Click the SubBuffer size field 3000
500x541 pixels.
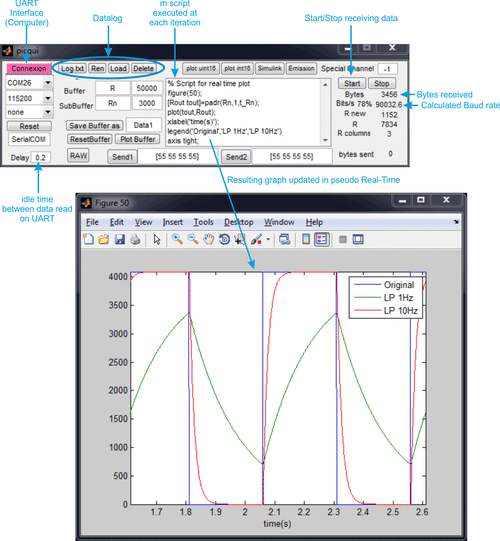click(x=147, y=103)
